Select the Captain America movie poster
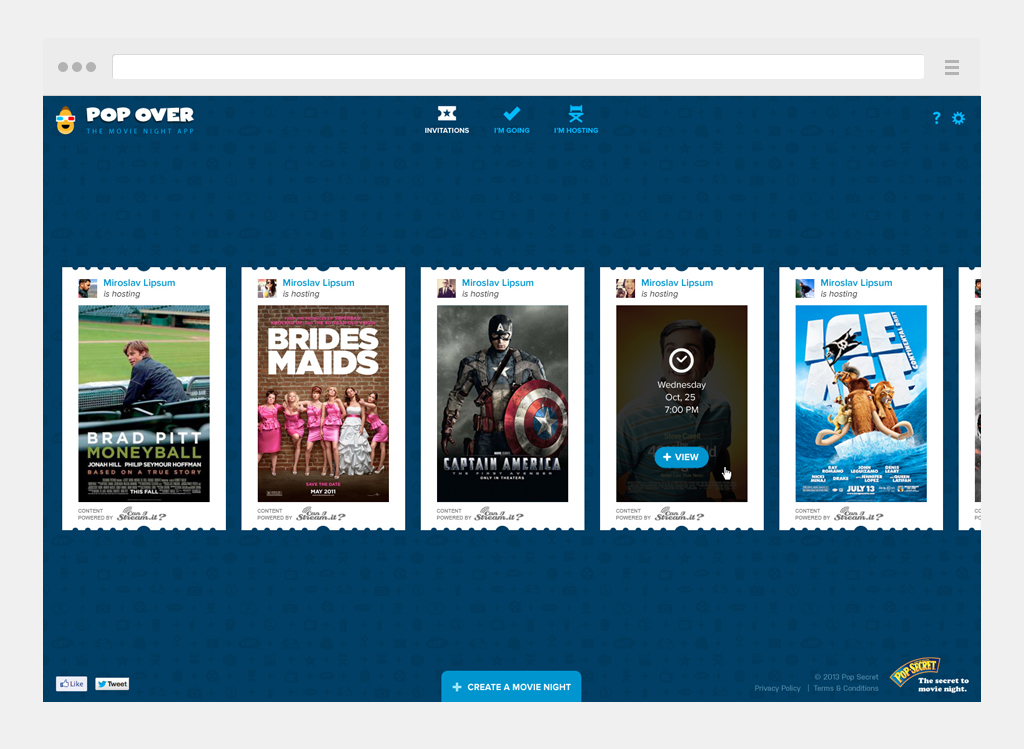Viewport: 1024px width, 749px height. [502, 403]
